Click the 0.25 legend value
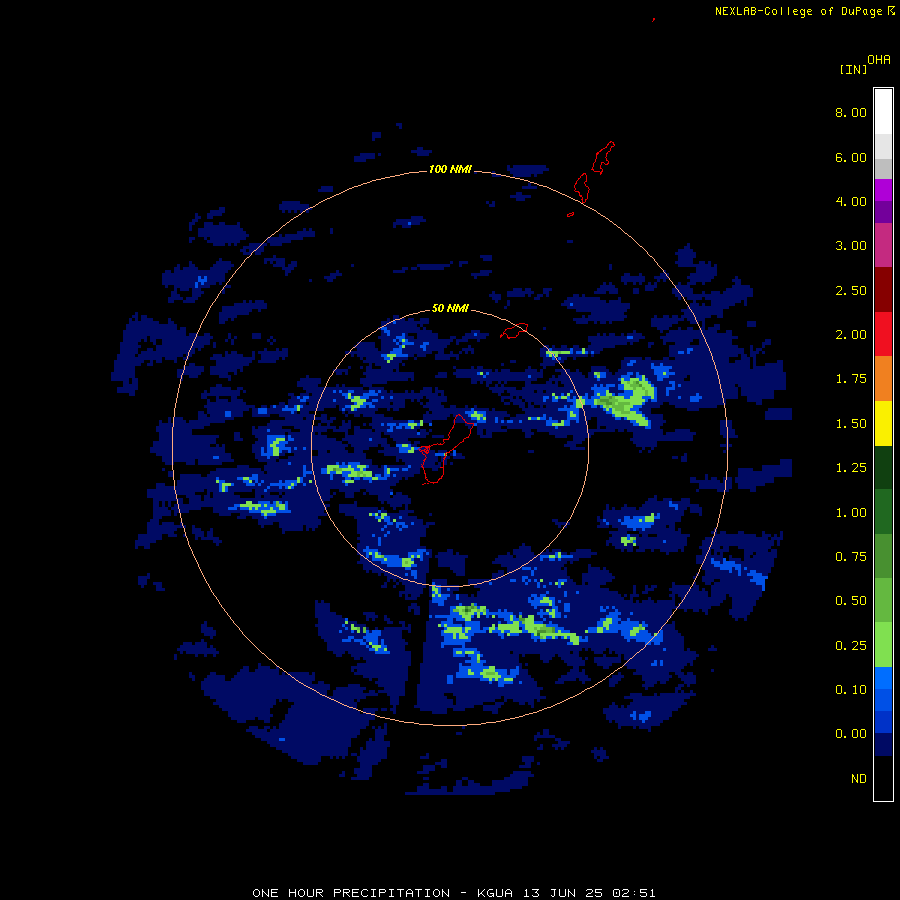Image resolution: width=900 pixels, height=900 pixels. 851,646
